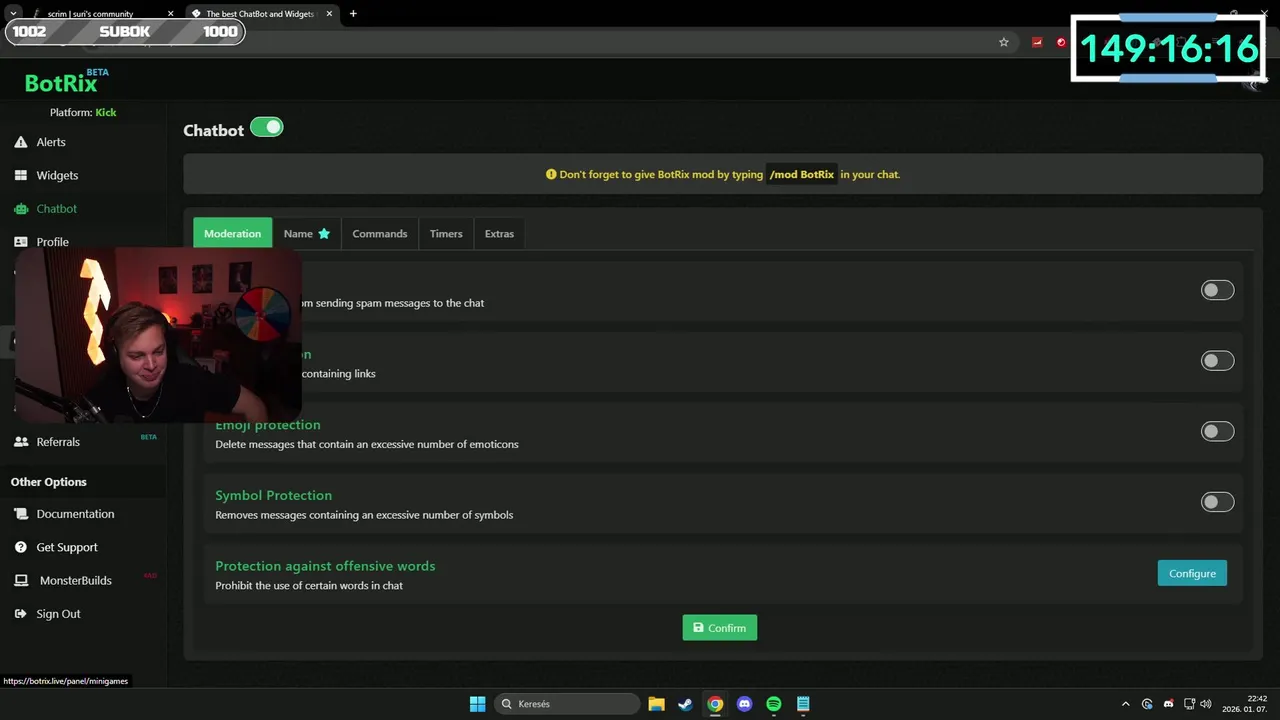Image resolution: width=1280 pixels, height=720 pixels.
Task: Launch Steam from the taskbar
Action: point(685,704)
